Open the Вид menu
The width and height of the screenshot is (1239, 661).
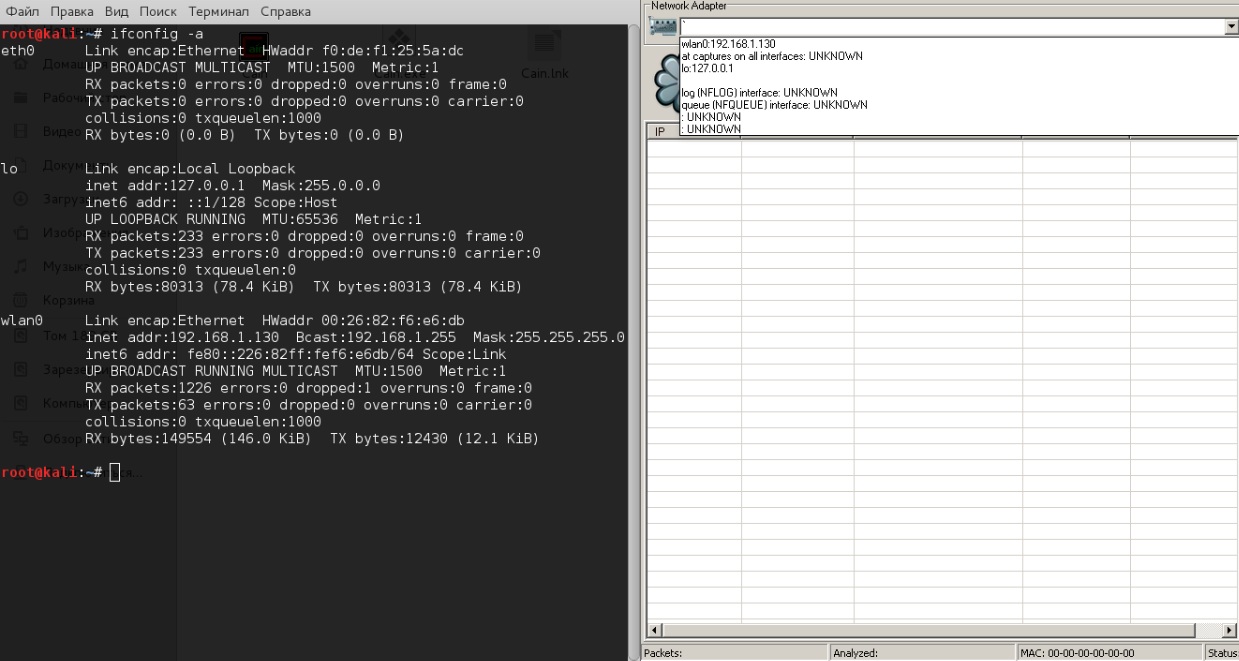[x=116, y=12]
